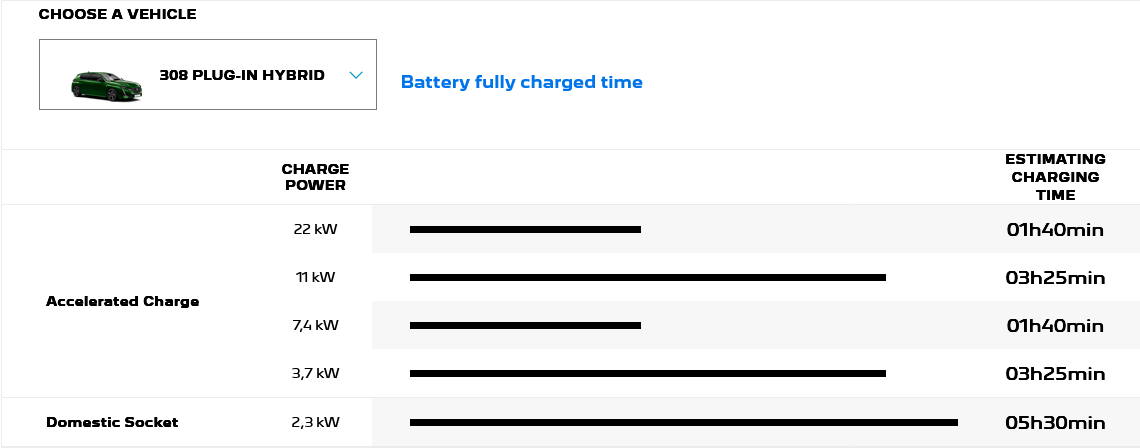The image size is (1140, 448).
Task: Click the 11 kW charging time bar
Action: (647, 278)
